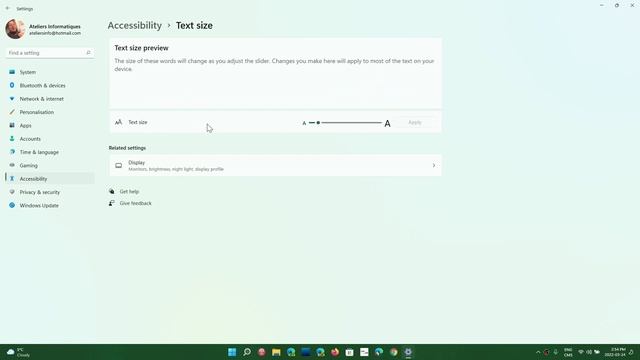Click the Time & language icon
The height and width of the screenshot is (360, 640).
click(12, 152)
